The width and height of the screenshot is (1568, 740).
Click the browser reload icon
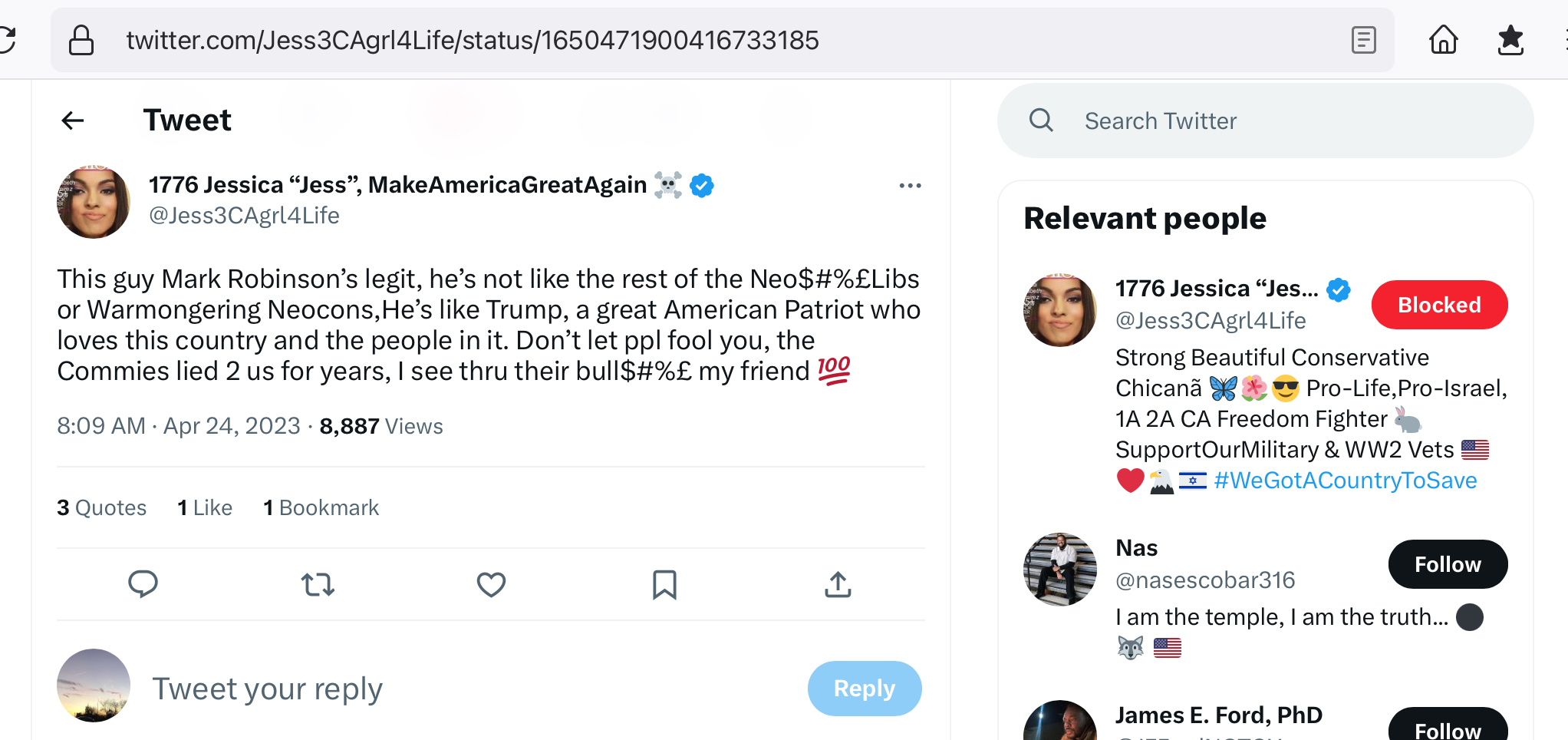coord(8,40)
